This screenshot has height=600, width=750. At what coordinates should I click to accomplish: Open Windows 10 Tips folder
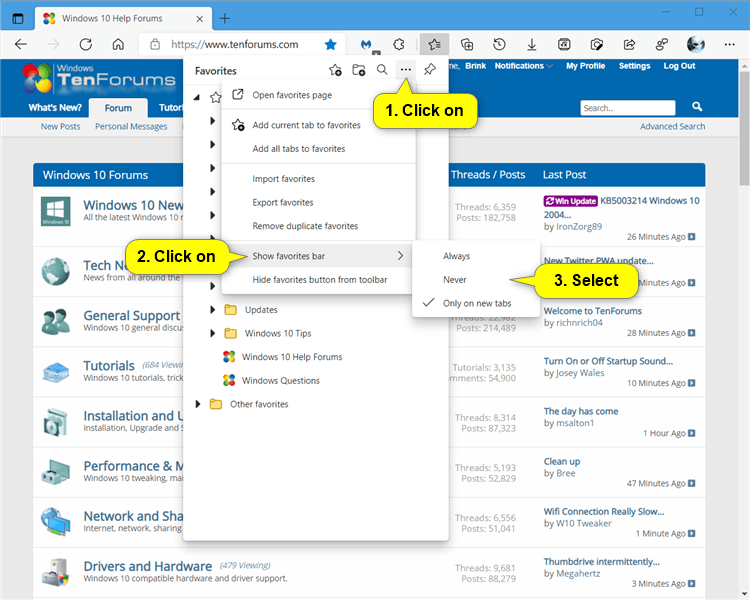[x=277, y=333]
